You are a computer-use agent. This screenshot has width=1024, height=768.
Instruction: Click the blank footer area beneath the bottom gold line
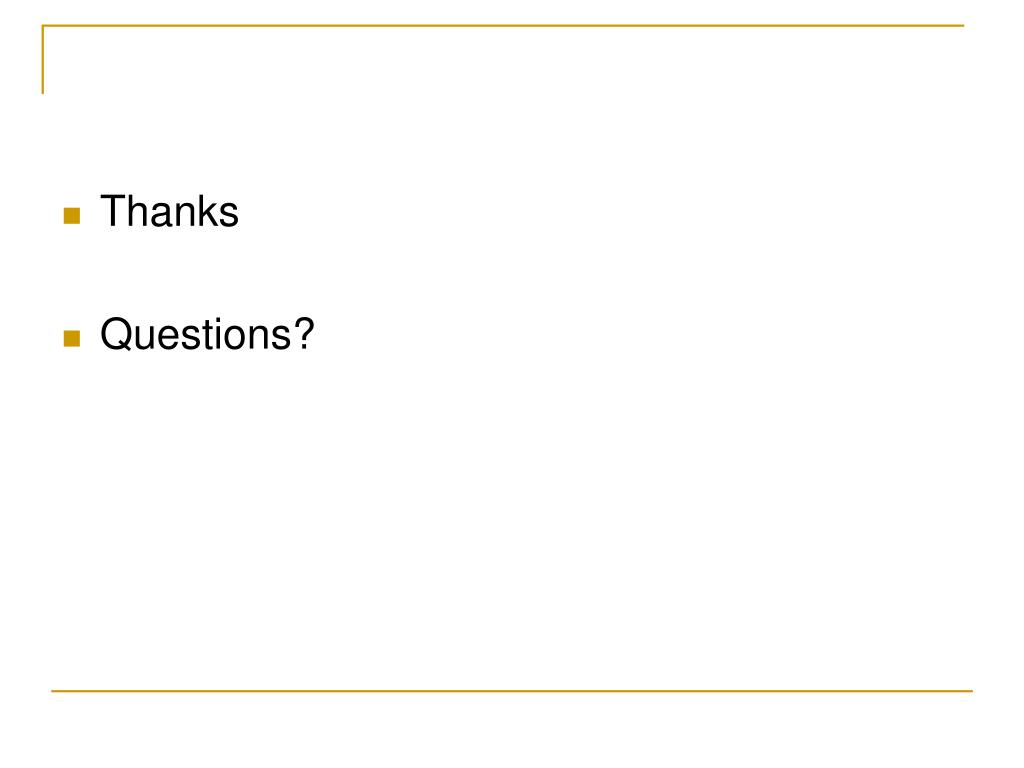point(512,730)
